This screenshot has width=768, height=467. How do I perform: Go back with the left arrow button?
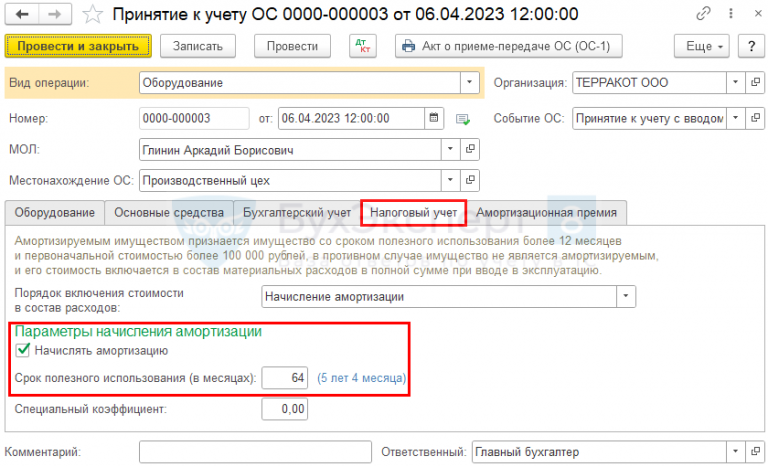click(x=22, y=14)
